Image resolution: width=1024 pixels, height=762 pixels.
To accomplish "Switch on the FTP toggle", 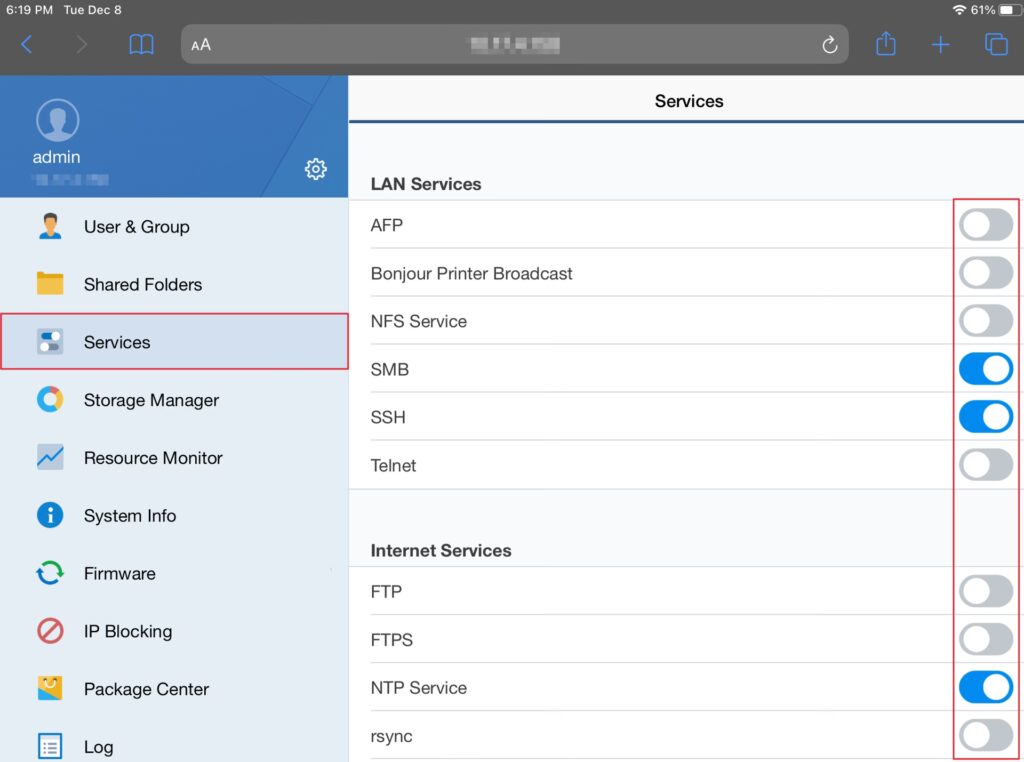I will 985,592.
